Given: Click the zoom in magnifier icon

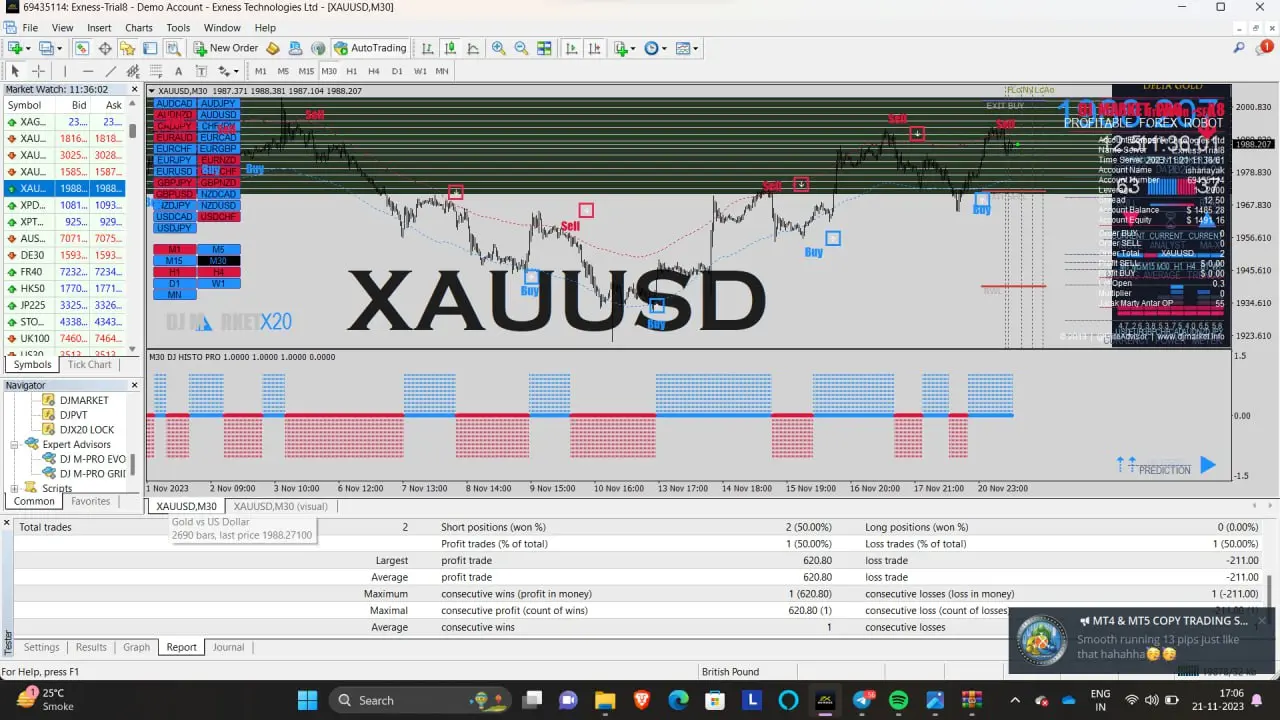Looking at the screenshot, I should pyautogui.click(x=498, y=48).
